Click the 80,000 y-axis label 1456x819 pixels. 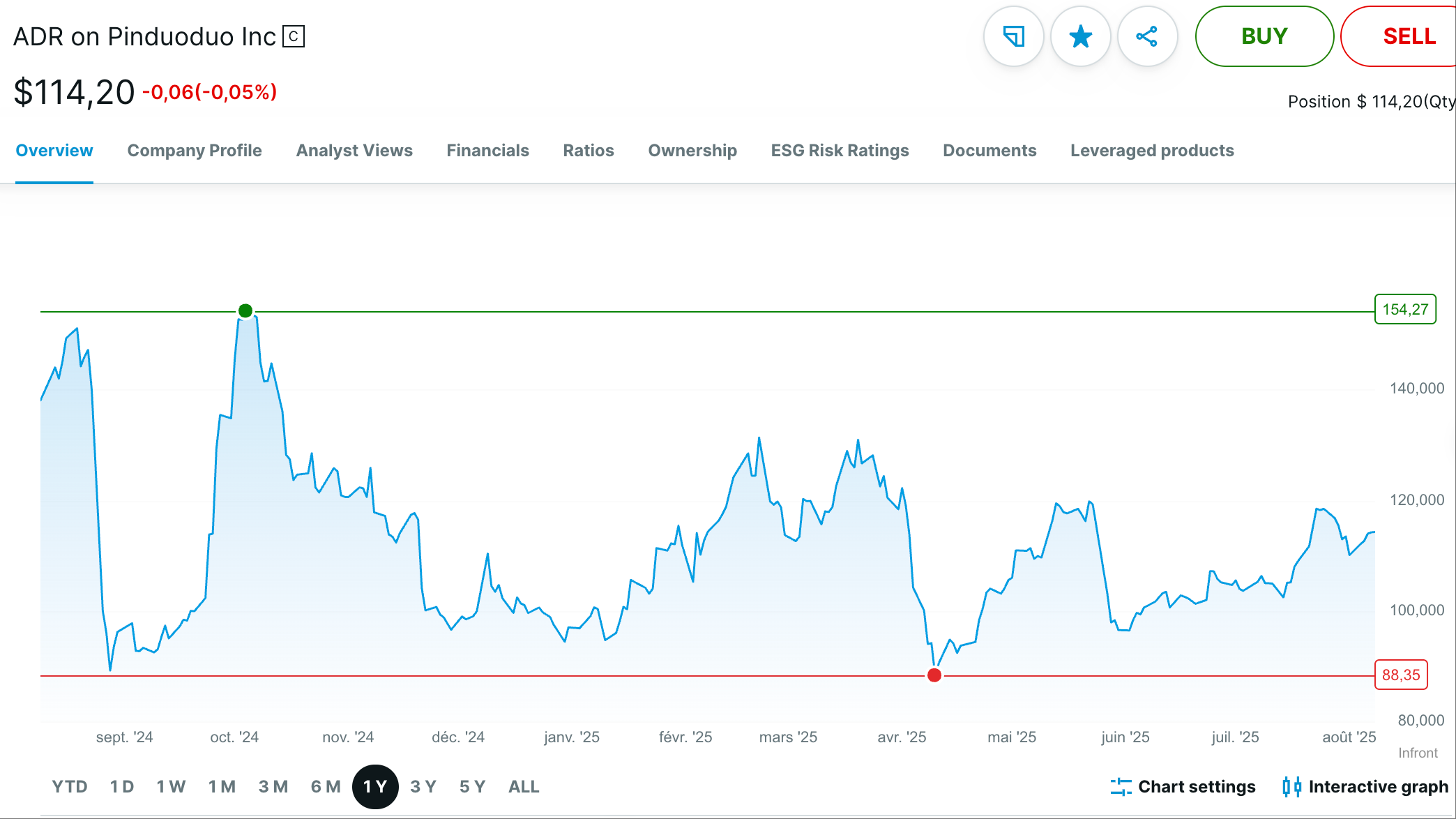pos(1421,721)
